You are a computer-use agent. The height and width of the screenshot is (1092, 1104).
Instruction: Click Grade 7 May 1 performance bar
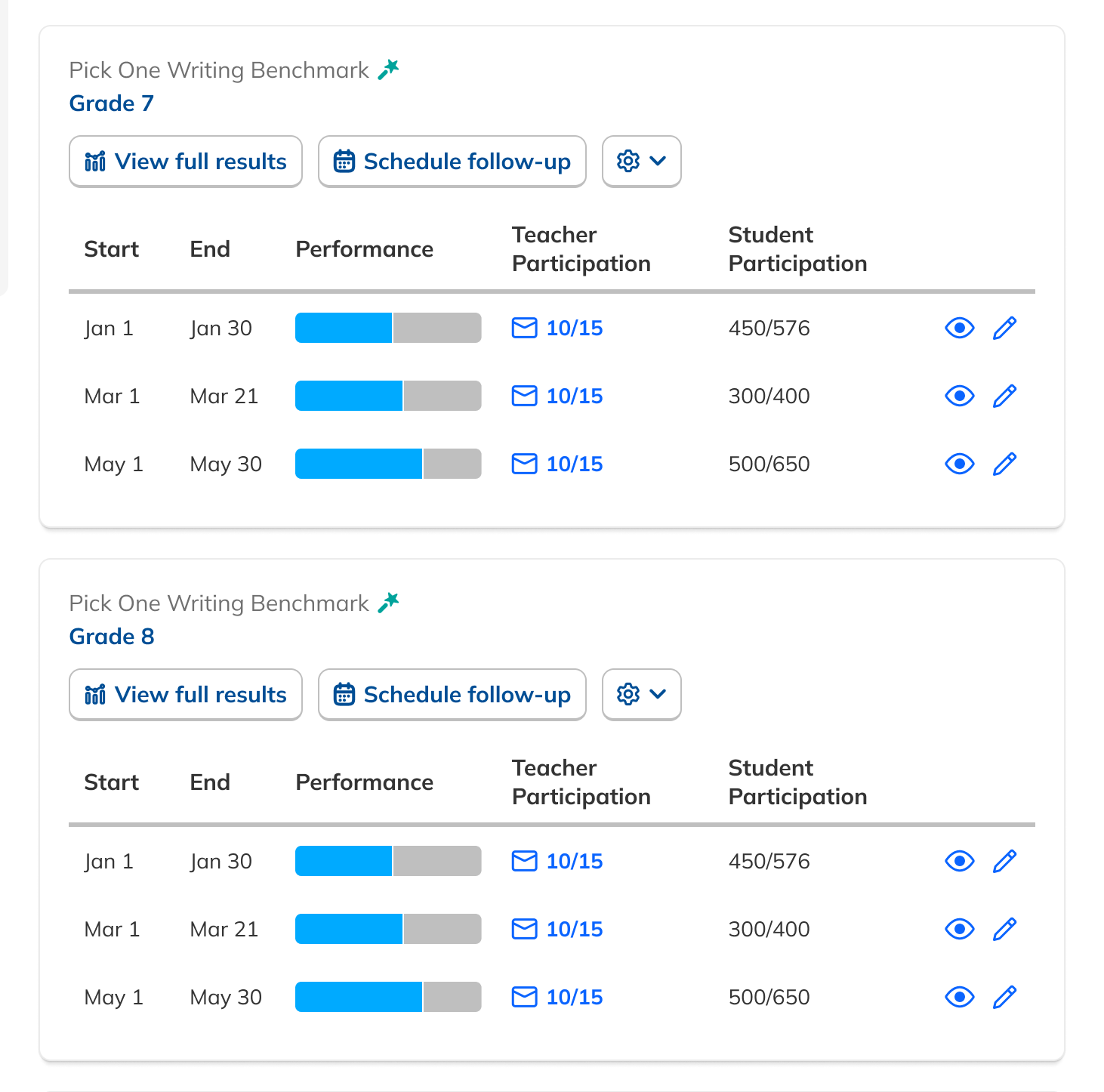(388, 464)
